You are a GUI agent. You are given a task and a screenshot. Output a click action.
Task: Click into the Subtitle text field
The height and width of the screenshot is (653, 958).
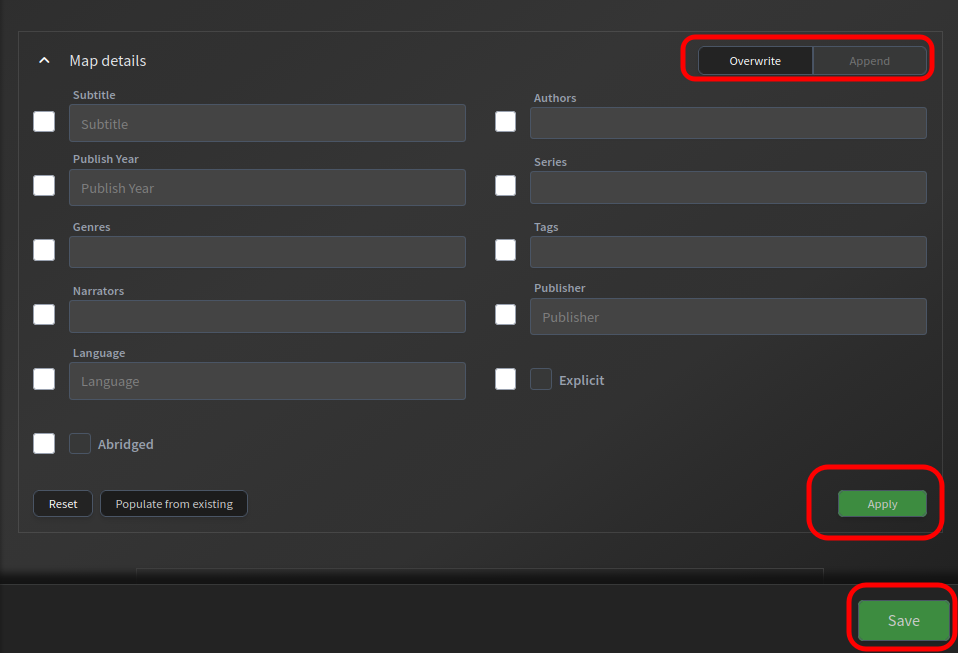[268, 123]
